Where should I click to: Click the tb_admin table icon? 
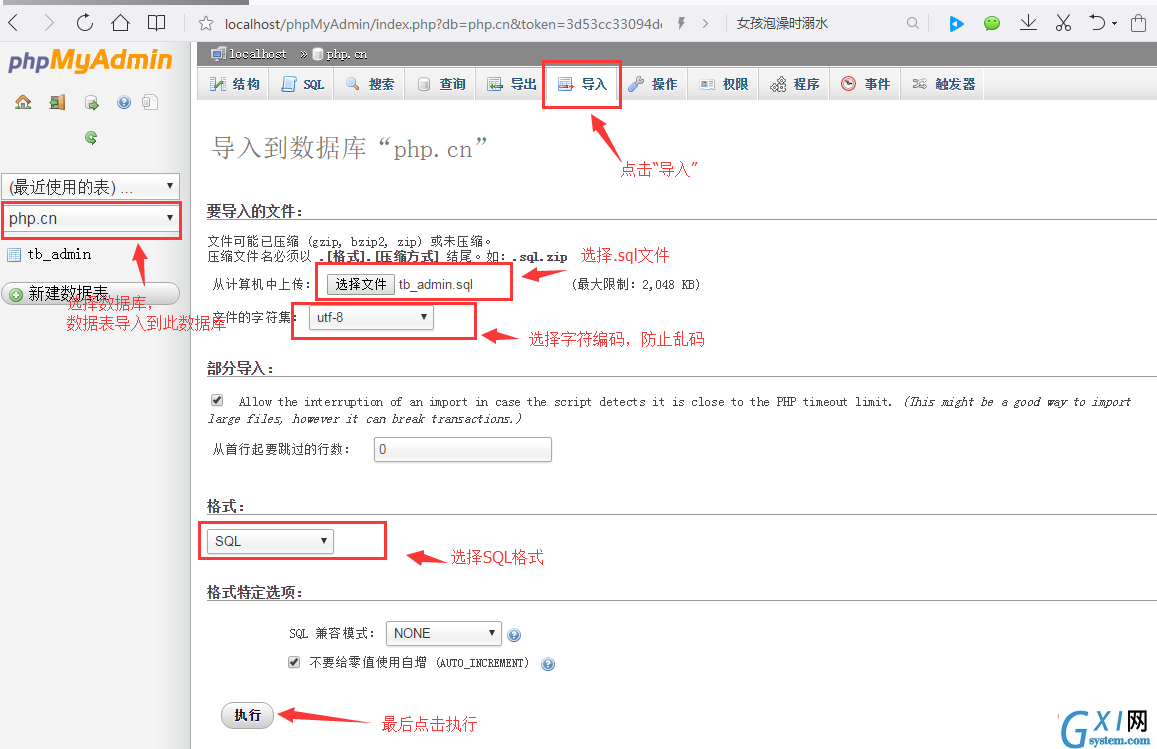pos(13,255)
